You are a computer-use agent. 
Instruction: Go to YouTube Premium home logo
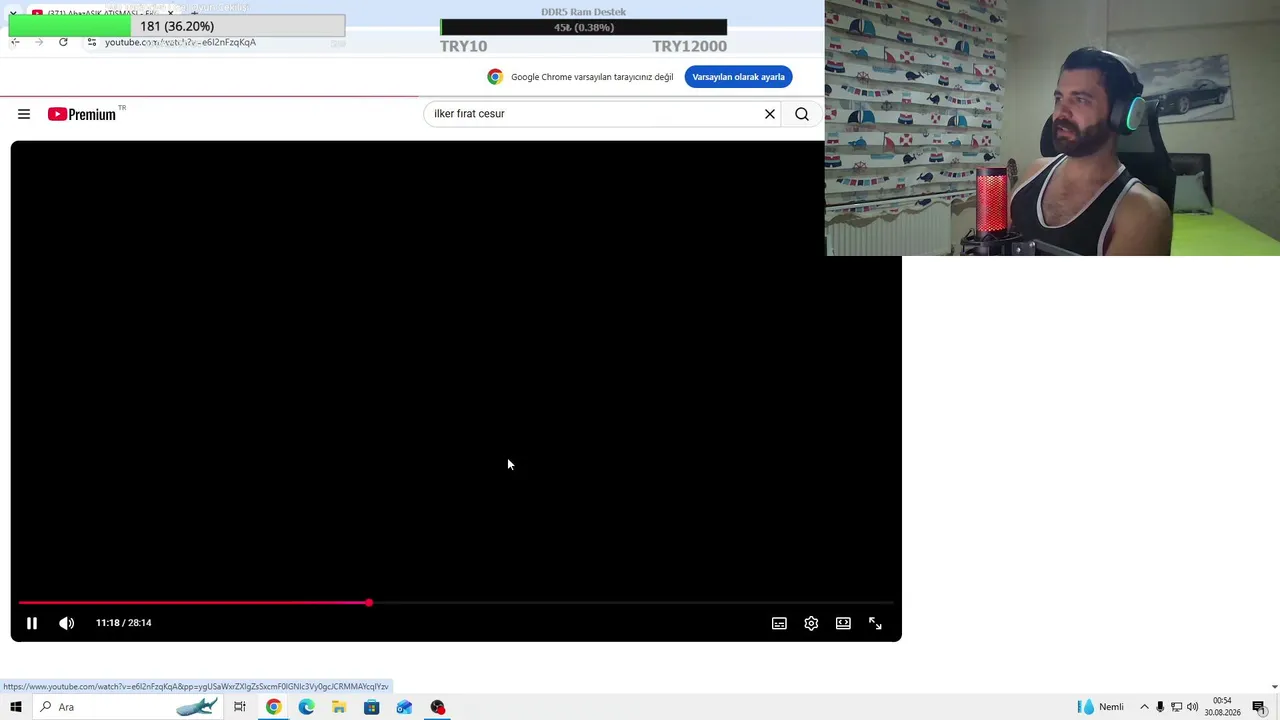point(82,114)
